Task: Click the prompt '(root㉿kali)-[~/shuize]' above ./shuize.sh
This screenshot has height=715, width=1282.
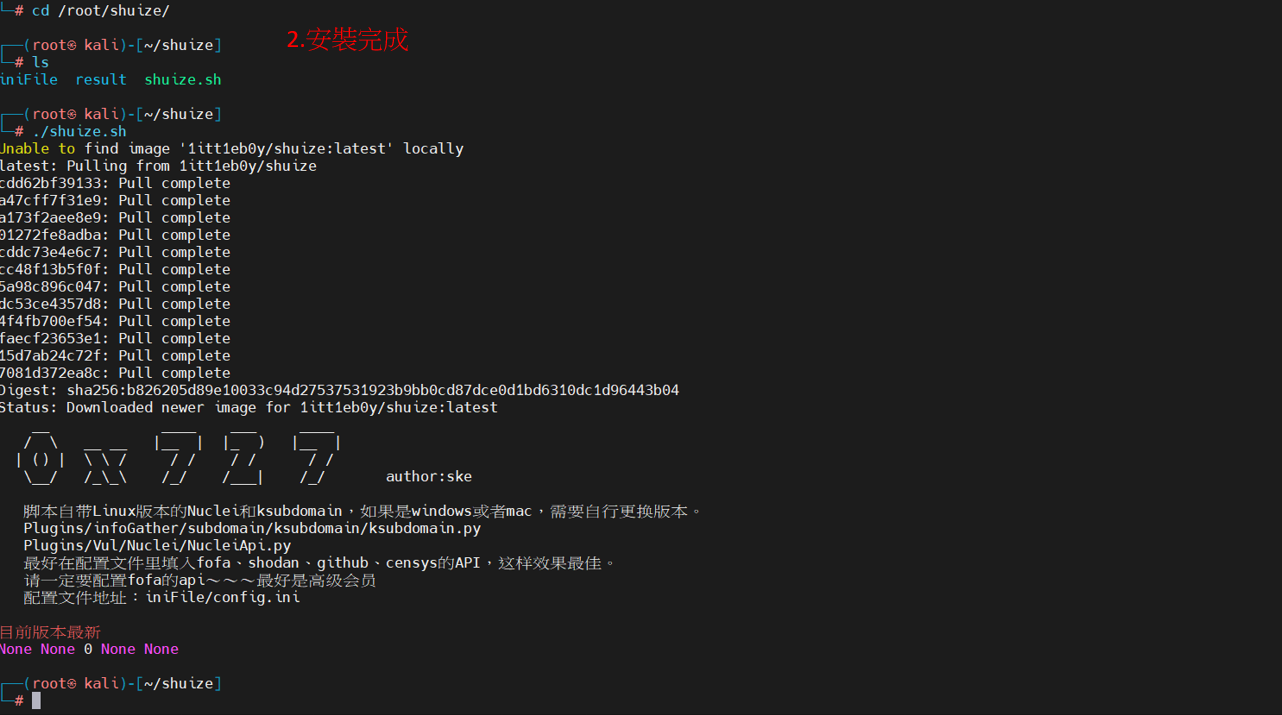Action: click(112, 114)
